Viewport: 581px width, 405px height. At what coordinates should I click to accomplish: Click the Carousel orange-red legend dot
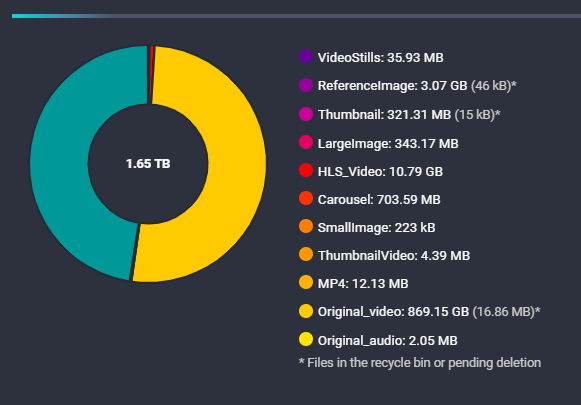coord(306,199)
